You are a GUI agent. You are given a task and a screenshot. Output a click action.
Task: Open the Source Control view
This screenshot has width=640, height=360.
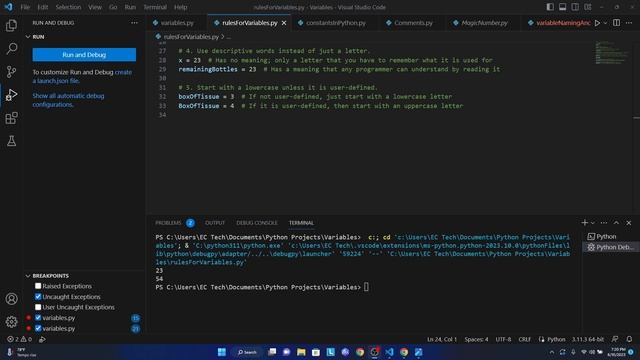11,72
